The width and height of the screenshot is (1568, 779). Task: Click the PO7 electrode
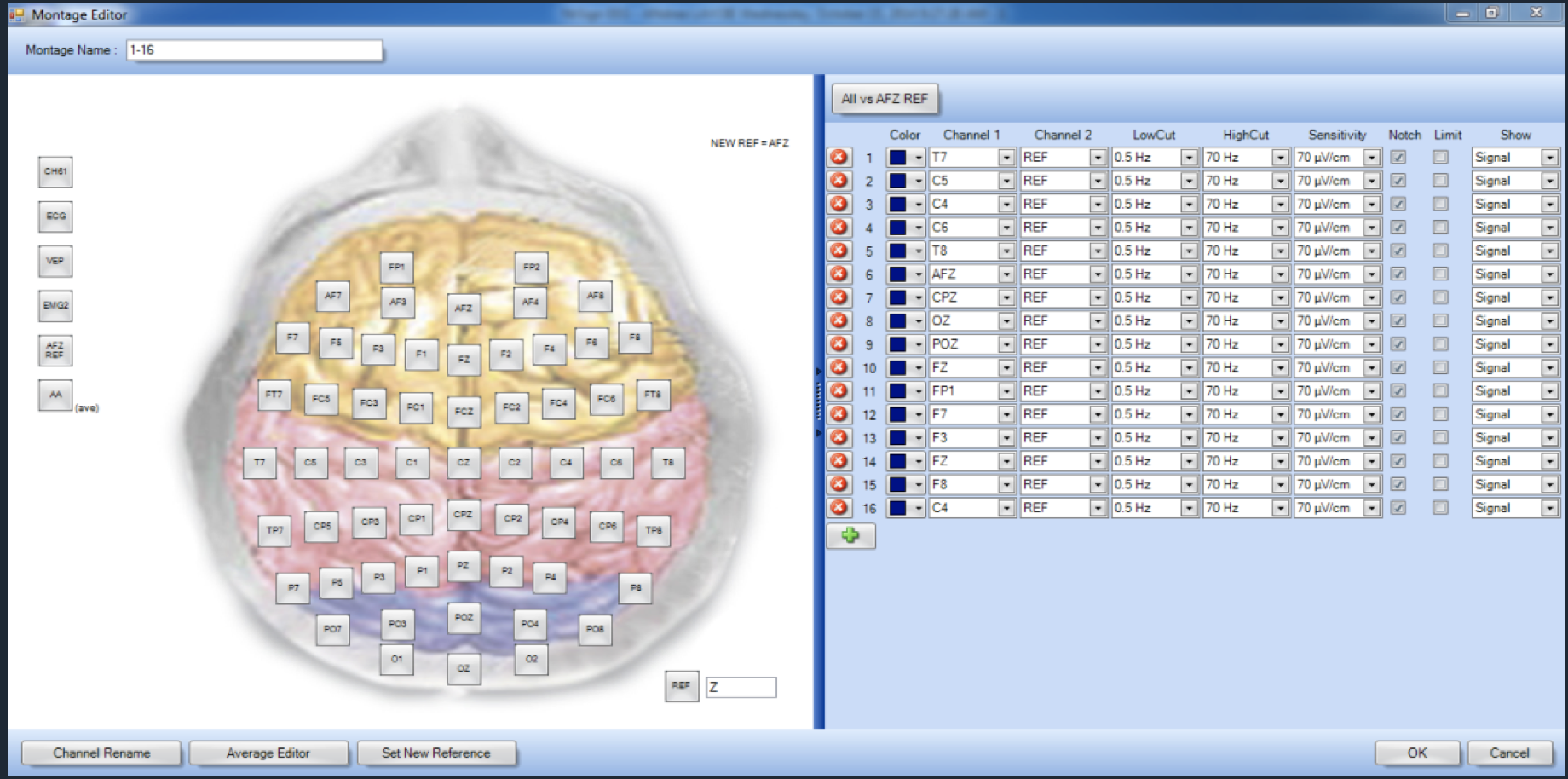click(332, 629)
